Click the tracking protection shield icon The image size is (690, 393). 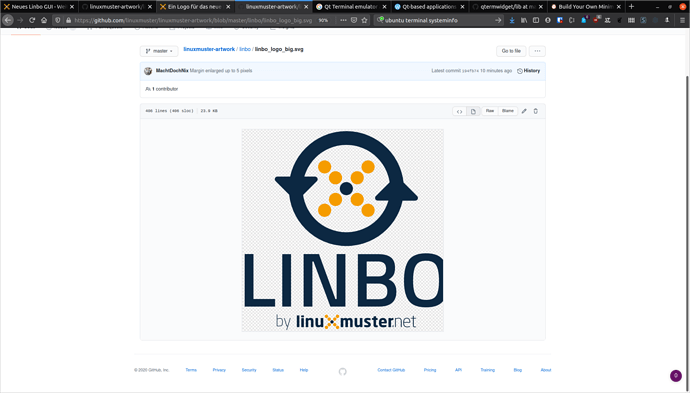click(x=58, y=20)
